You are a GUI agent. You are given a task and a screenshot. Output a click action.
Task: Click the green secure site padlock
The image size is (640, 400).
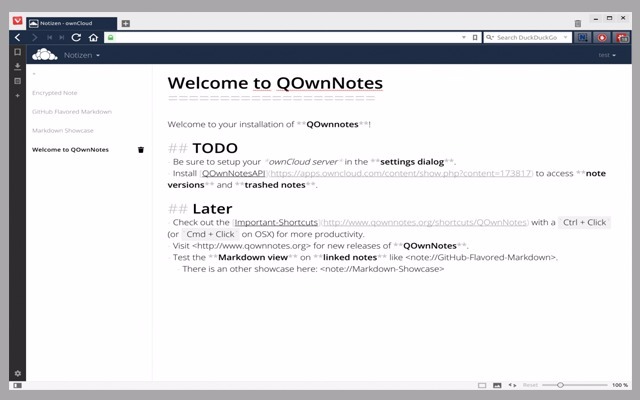click(110, 38)
